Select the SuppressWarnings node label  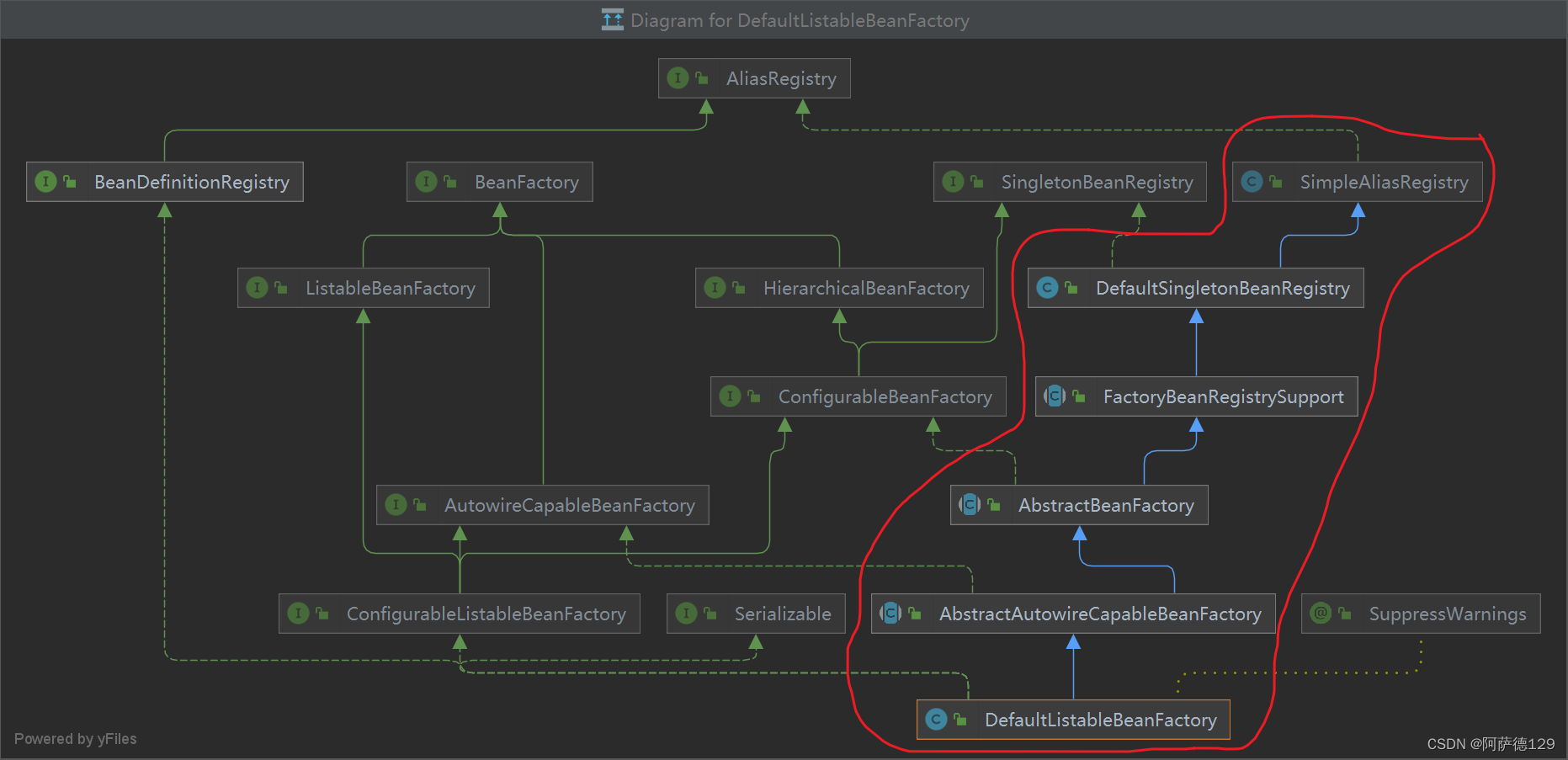pyautogui.click(x=1448, y=614)
